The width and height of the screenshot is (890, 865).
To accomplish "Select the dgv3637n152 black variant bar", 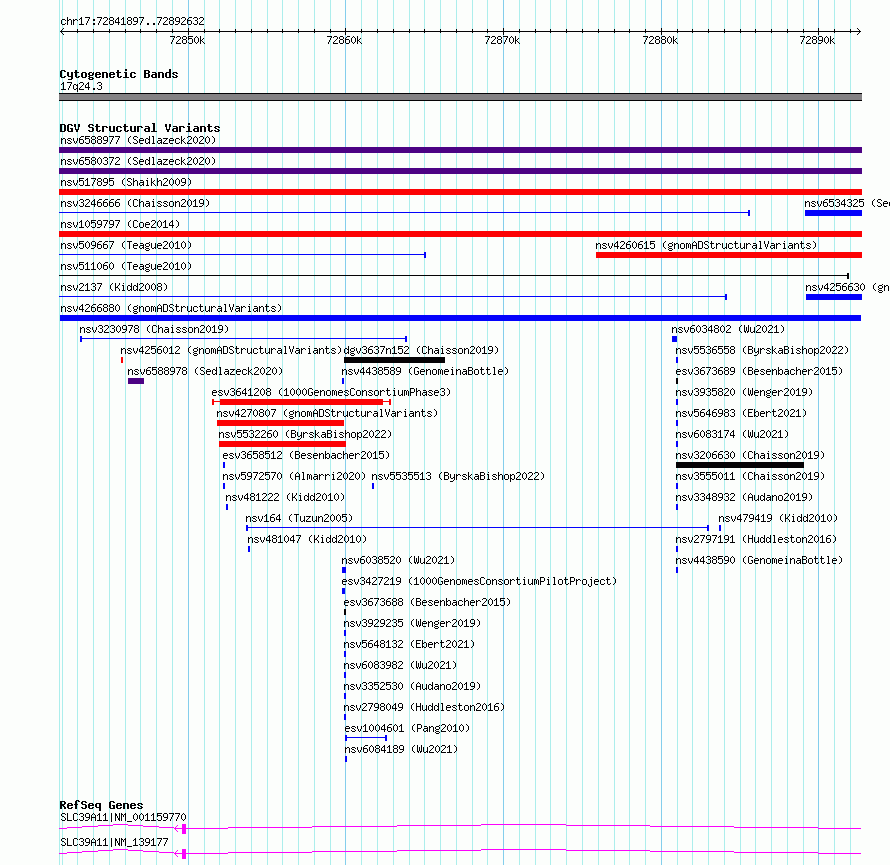I will tap(394, 360).
